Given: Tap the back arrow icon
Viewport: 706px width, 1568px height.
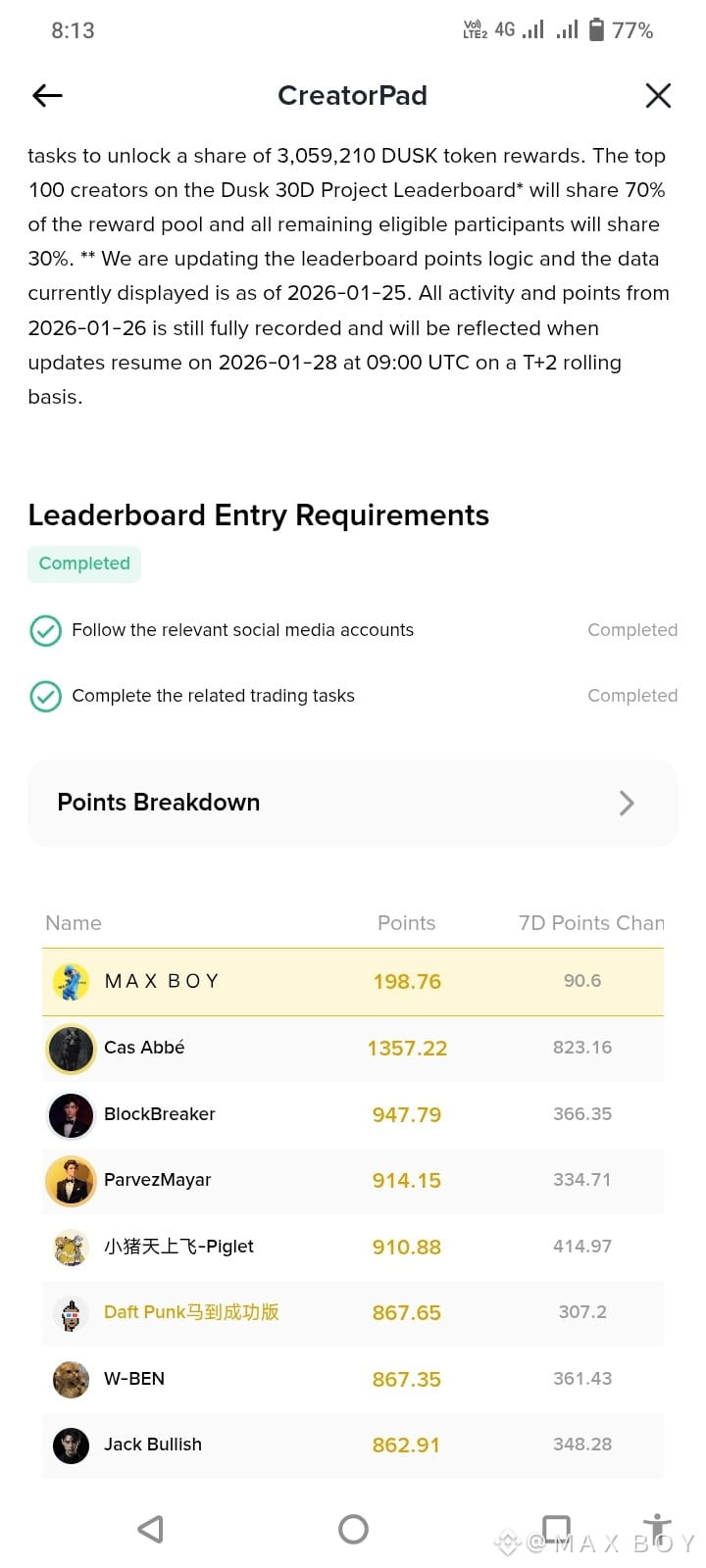Looking at the screenshot, I should [x=47, y=95].
